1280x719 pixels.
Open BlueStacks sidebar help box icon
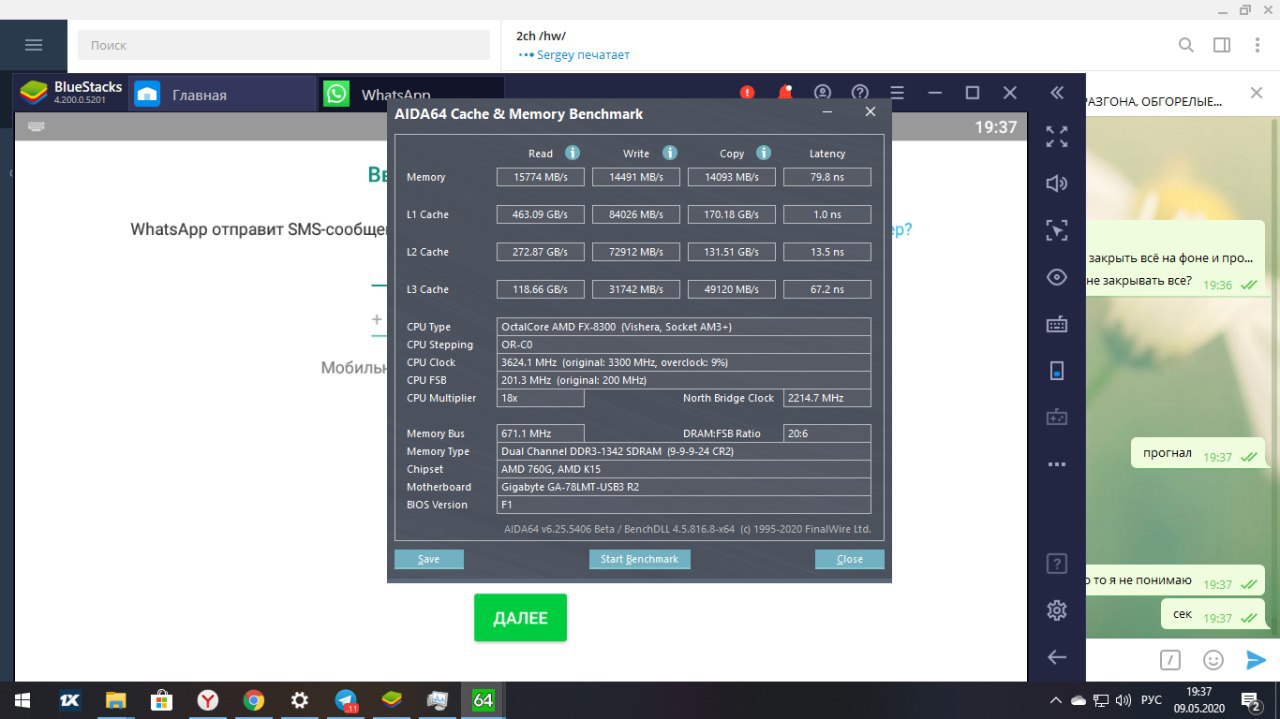coord(1057,563)
